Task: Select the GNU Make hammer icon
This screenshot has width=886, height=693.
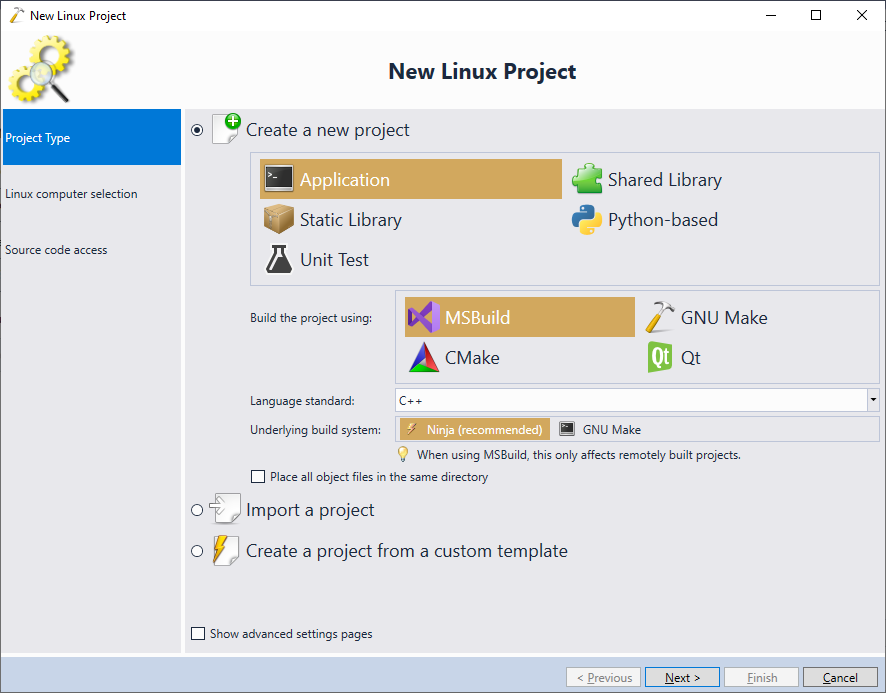Action: [x=659, y=317]
